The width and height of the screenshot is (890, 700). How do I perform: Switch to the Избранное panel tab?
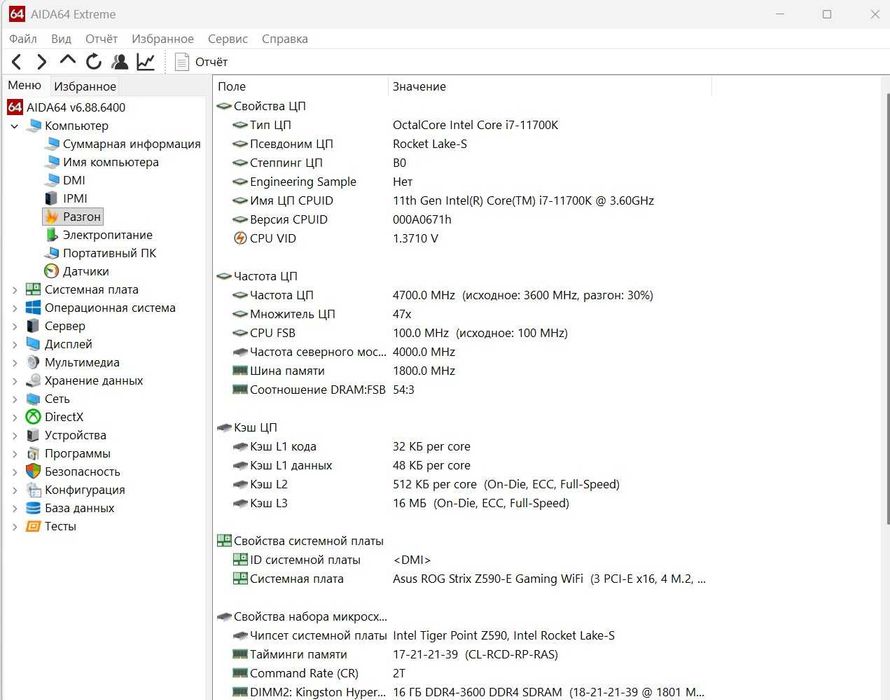(85, 86)
